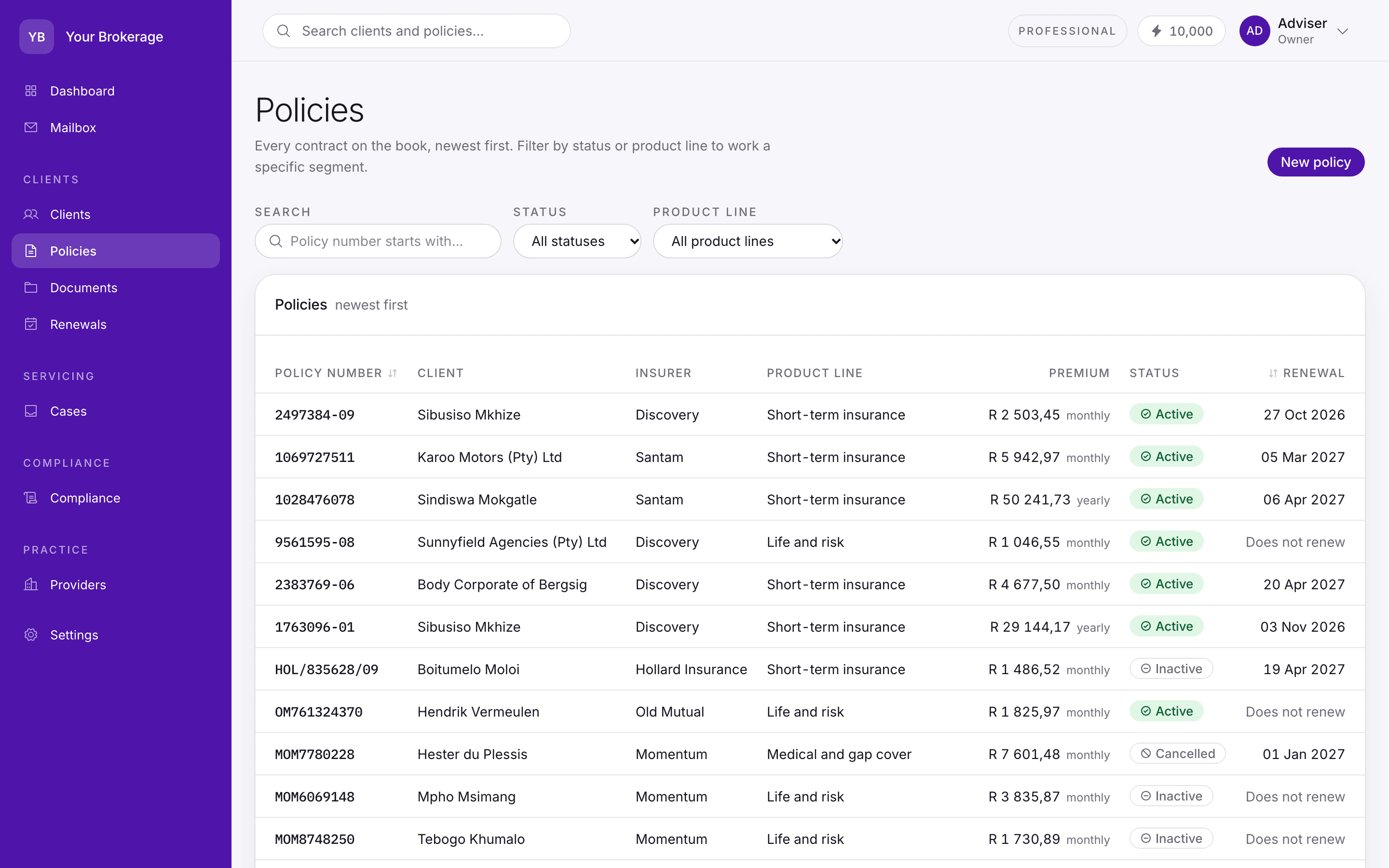Focus the Policy number starts with field
The image size is (1389, 868).
click(x=378, y=241)
